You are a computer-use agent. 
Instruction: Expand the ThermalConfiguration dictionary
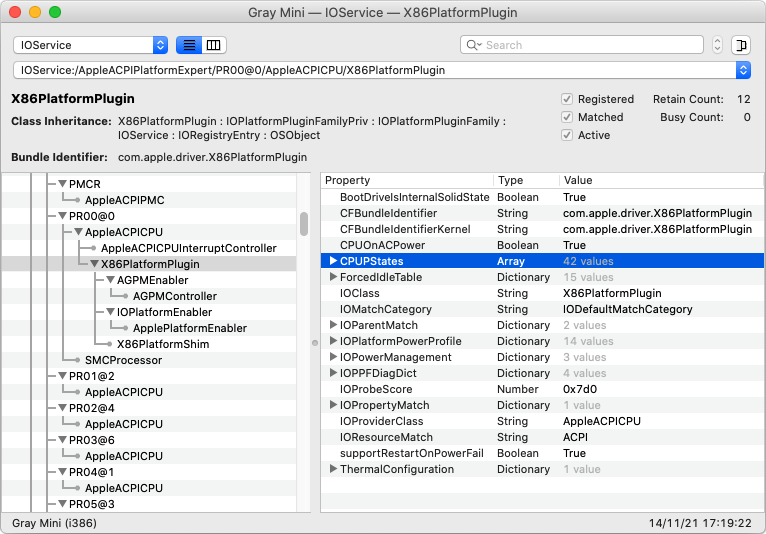(333, 469)
